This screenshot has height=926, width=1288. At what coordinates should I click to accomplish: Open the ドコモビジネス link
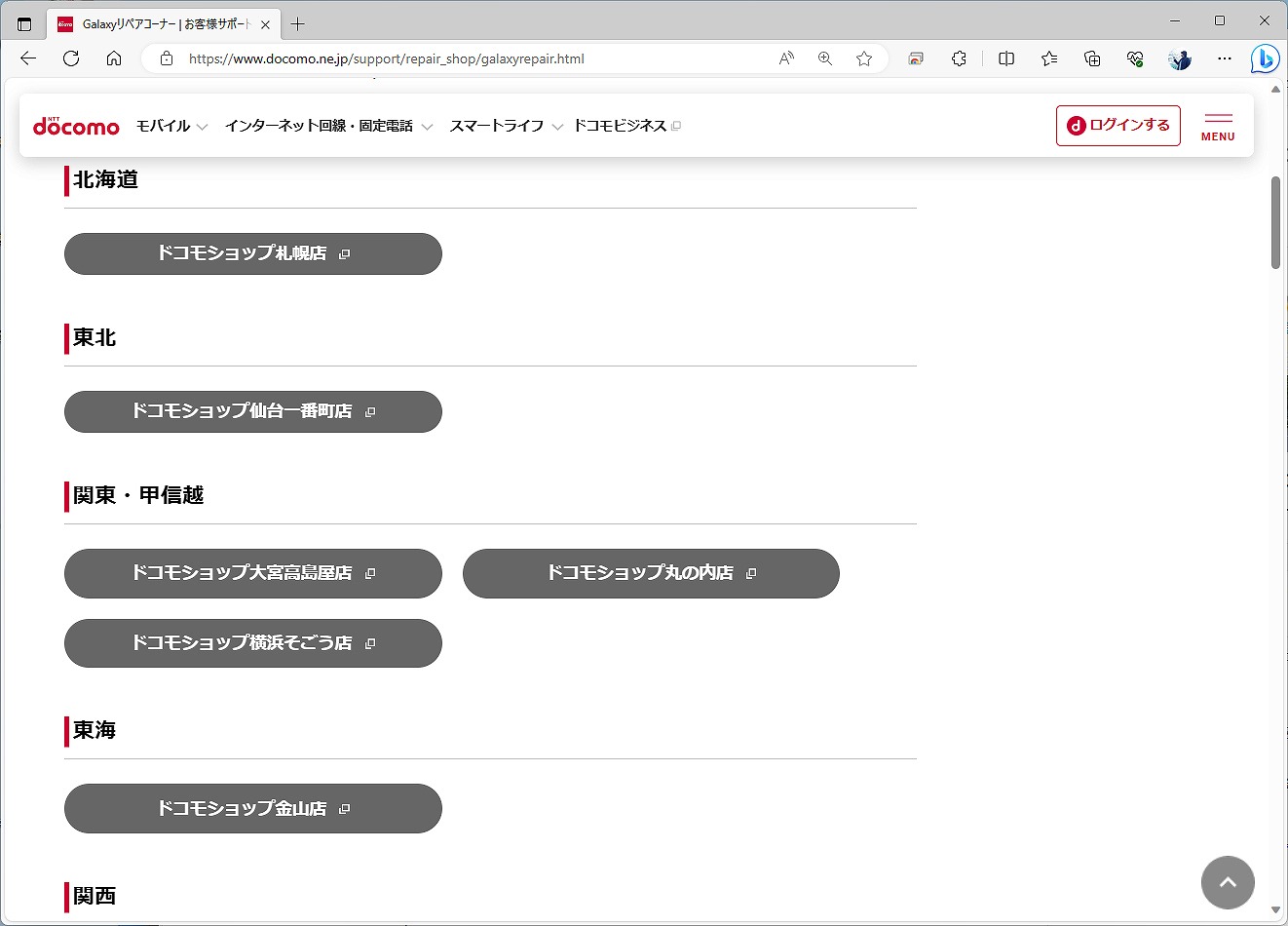coord(627,126)
